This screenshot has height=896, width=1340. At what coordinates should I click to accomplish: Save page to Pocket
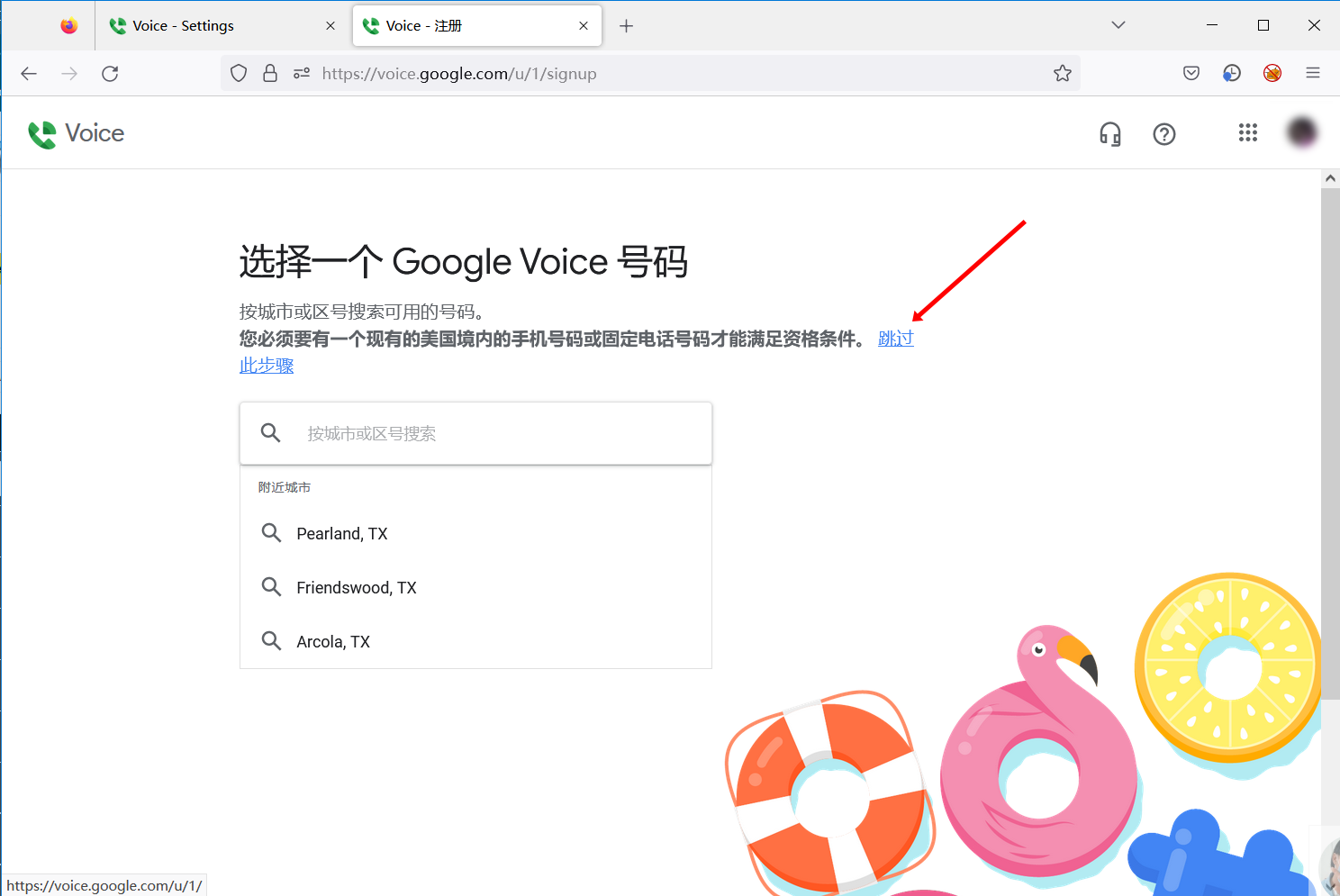pos(1191,74)
